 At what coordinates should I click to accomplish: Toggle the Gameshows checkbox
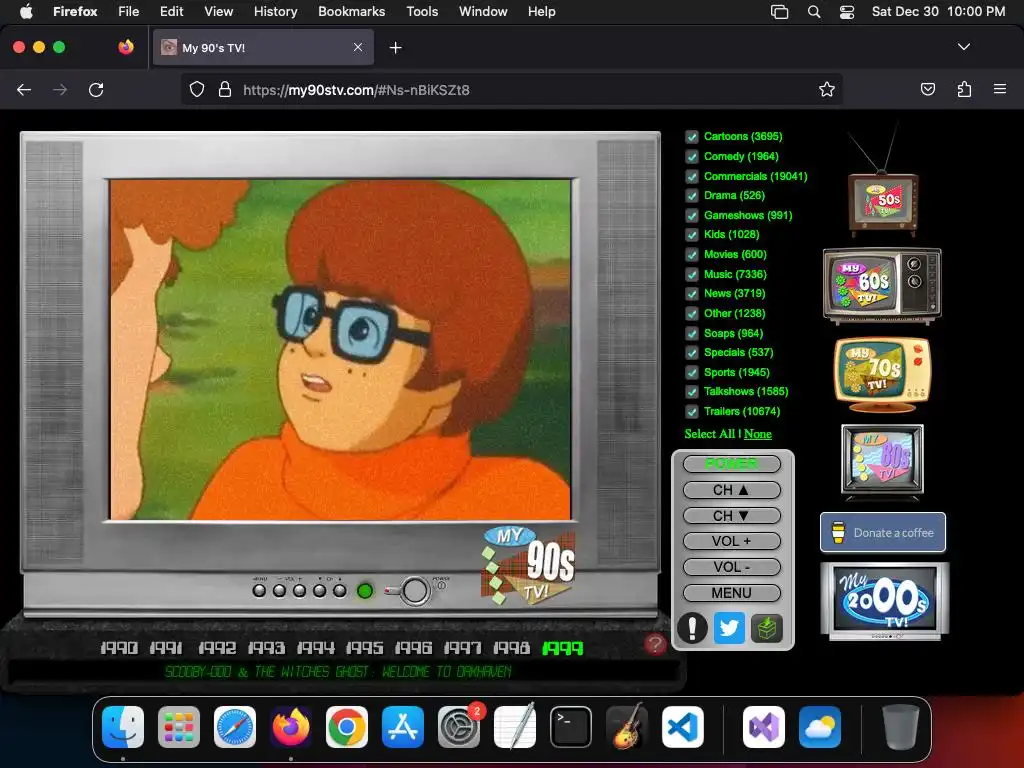click(692, 216)
